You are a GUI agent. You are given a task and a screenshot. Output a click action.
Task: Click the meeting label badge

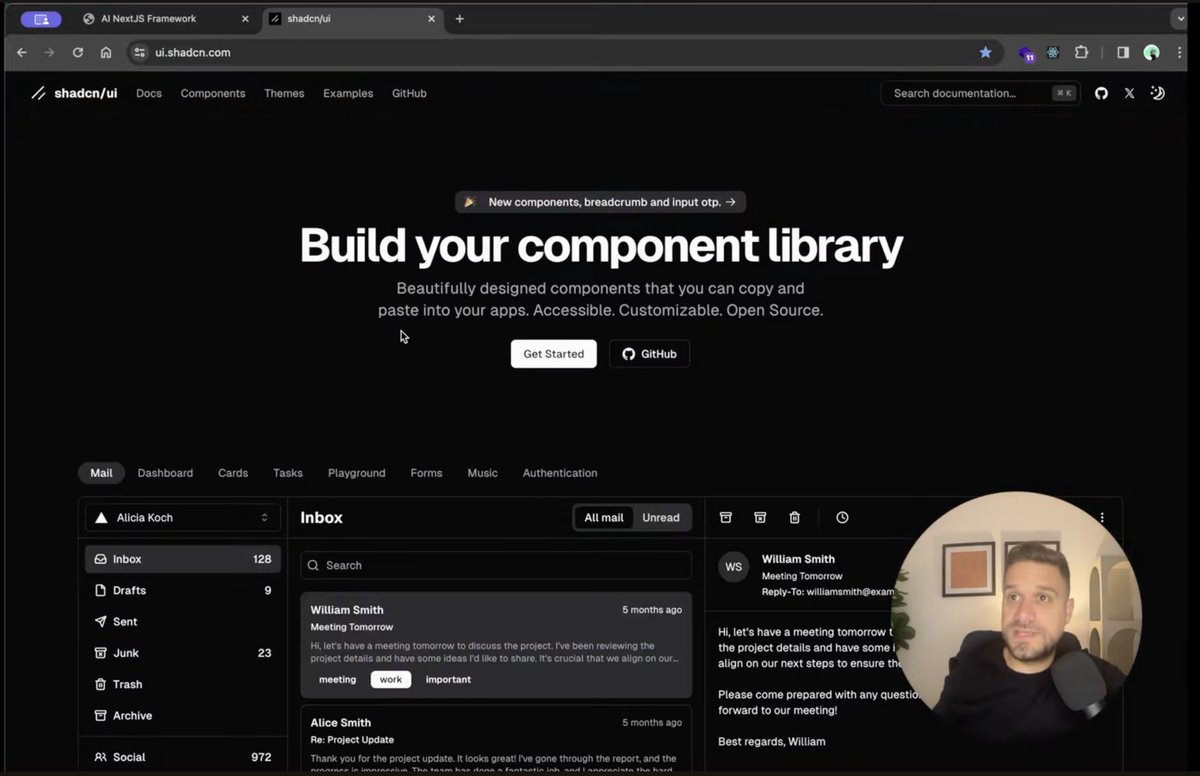[337, 679]
